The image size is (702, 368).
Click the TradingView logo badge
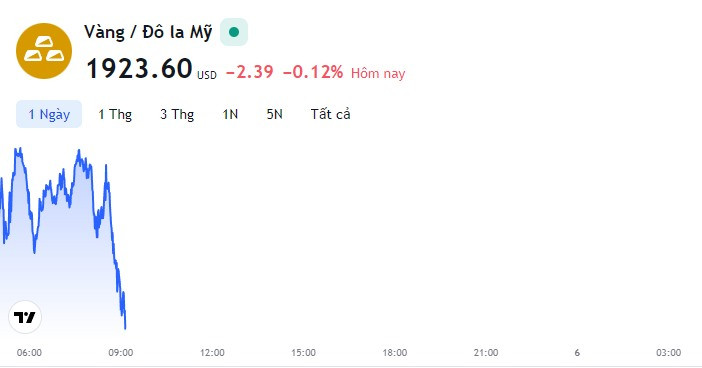click(x=25, y=317)
